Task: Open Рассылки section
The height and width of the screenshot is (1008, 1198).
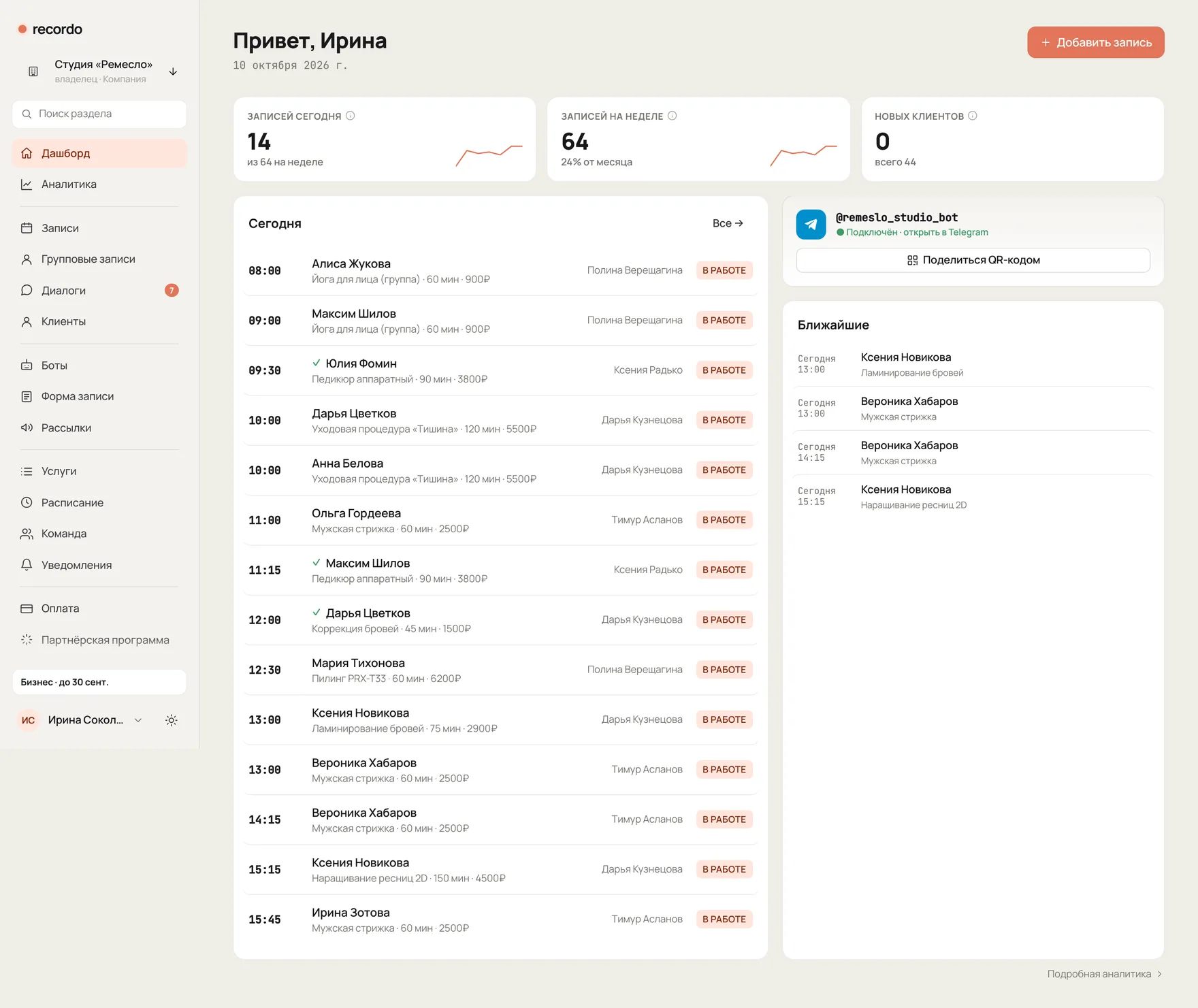Action: [99, 428]
